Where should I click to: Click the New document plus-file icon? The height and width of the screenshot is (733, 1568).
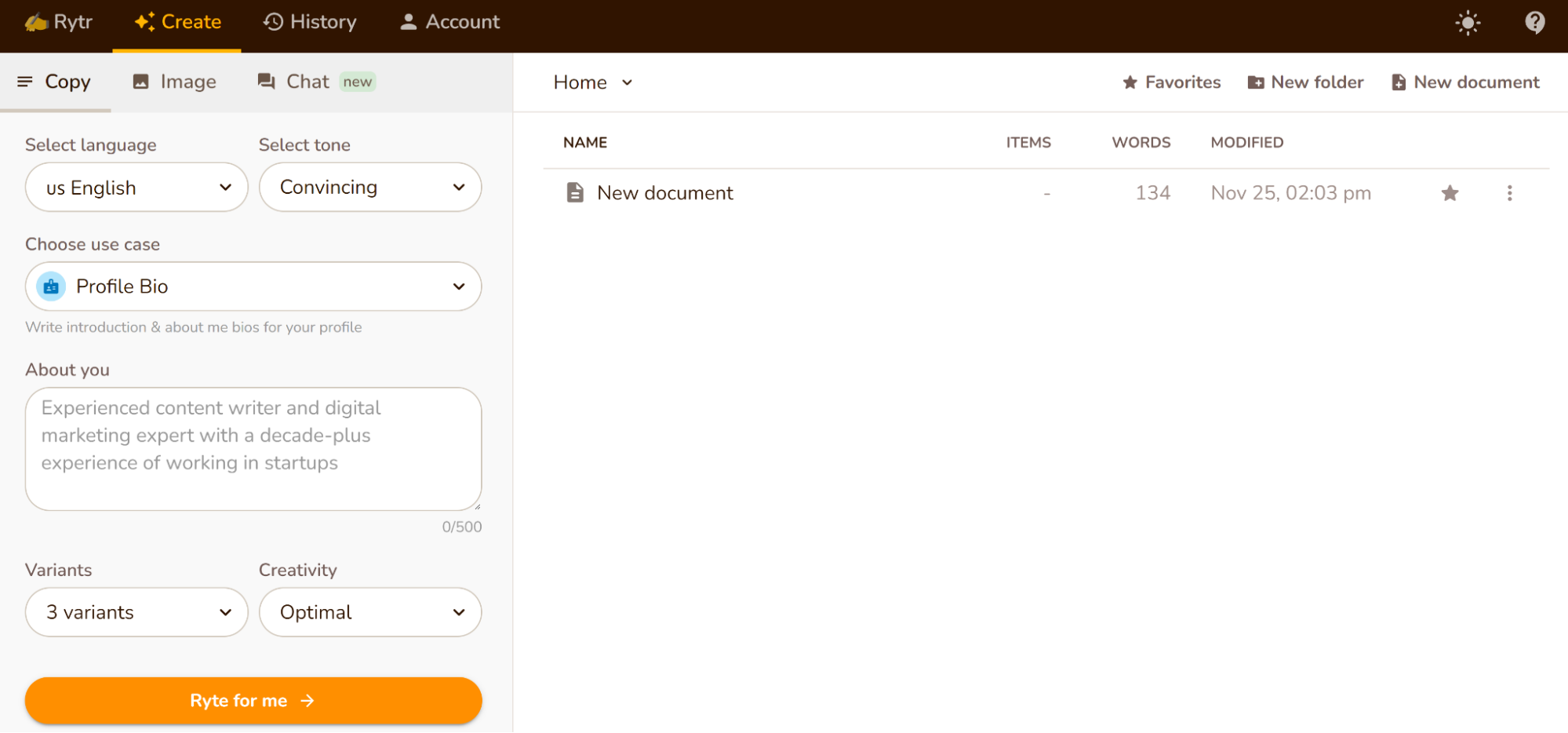1399,82
